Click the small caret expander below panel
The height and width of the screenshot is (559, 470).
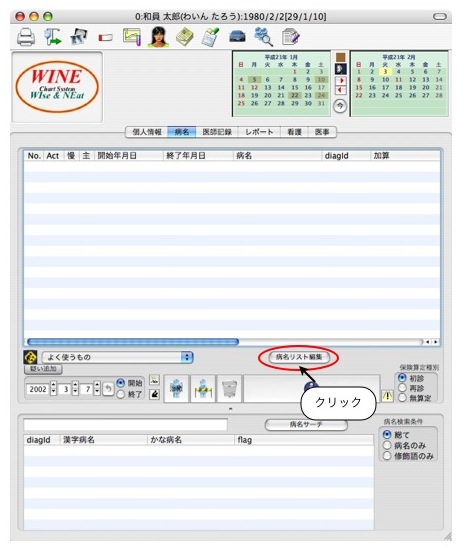pyautogui.click(x=230, y=409)
